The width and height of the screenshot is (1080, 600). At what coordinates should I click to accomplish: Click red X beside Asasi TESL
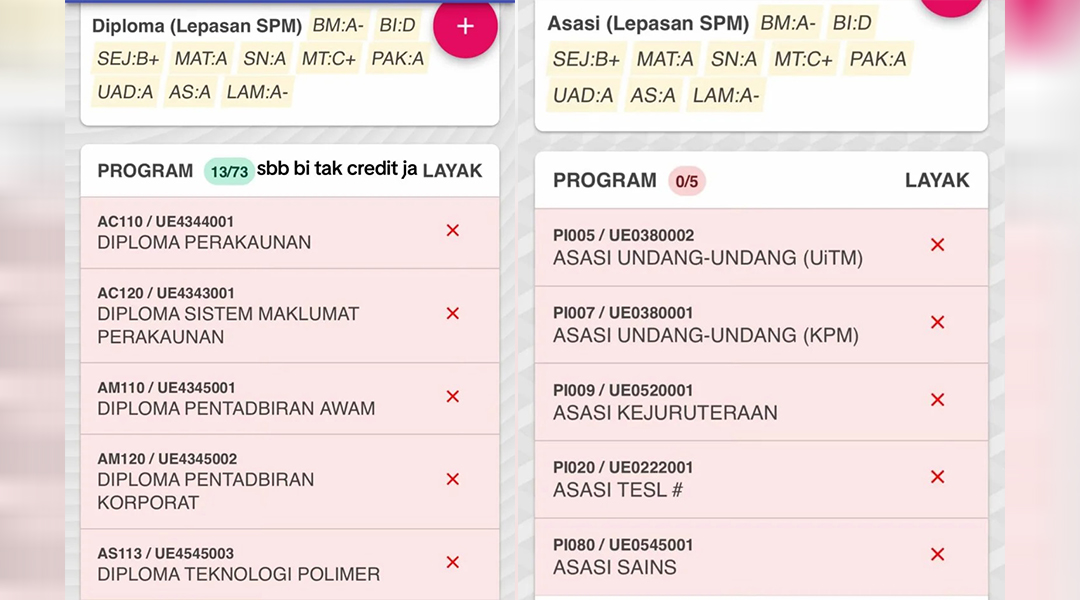tap(937, 477)
